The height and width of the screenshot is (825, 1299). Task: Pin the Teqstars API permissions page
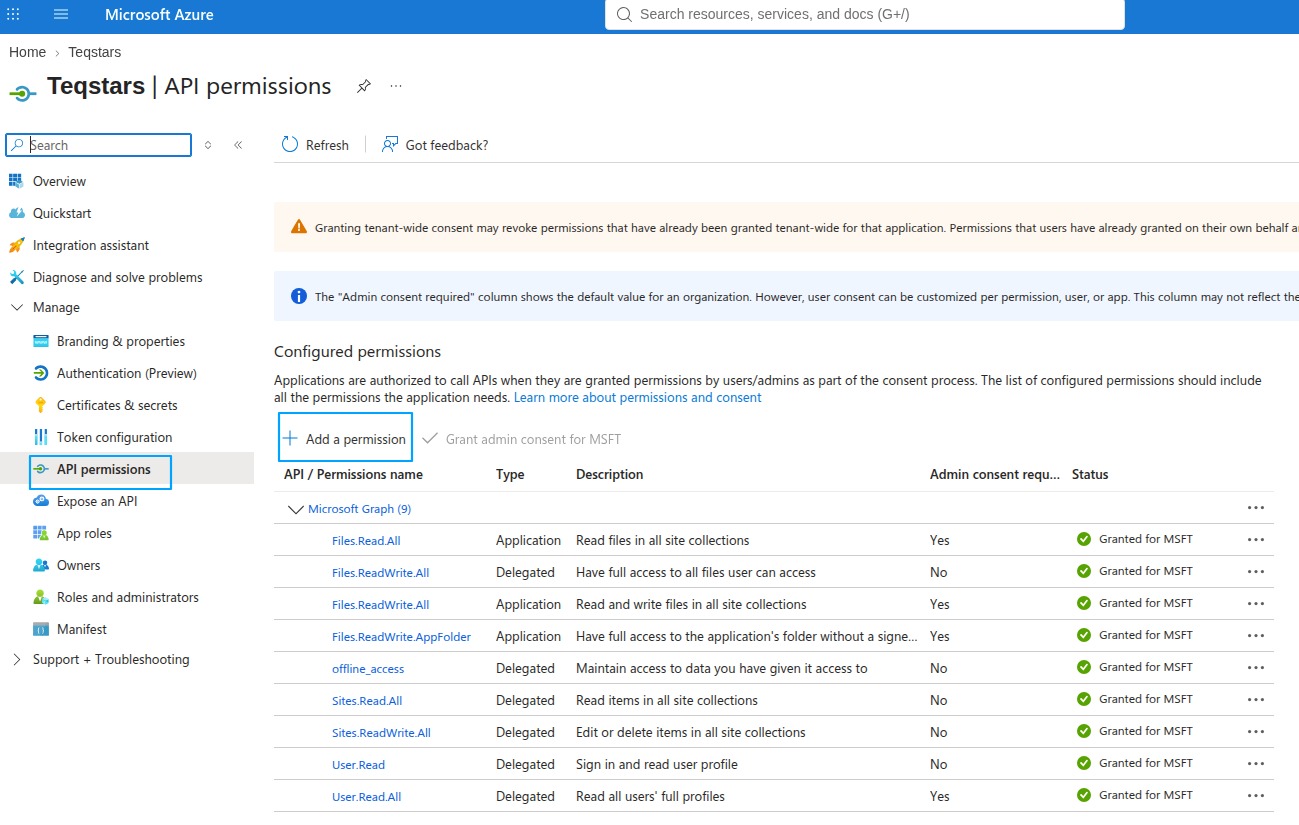point(364,87)
